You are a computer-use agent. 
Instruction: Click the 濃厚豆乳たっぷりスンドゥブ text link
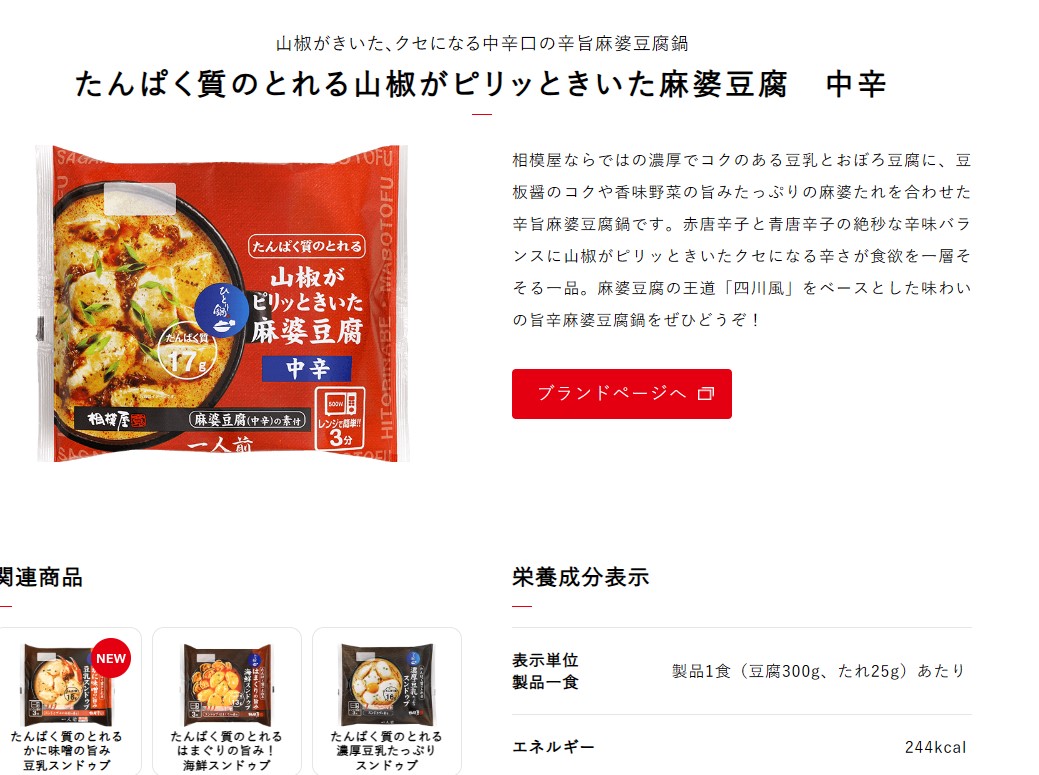point(386,750)
